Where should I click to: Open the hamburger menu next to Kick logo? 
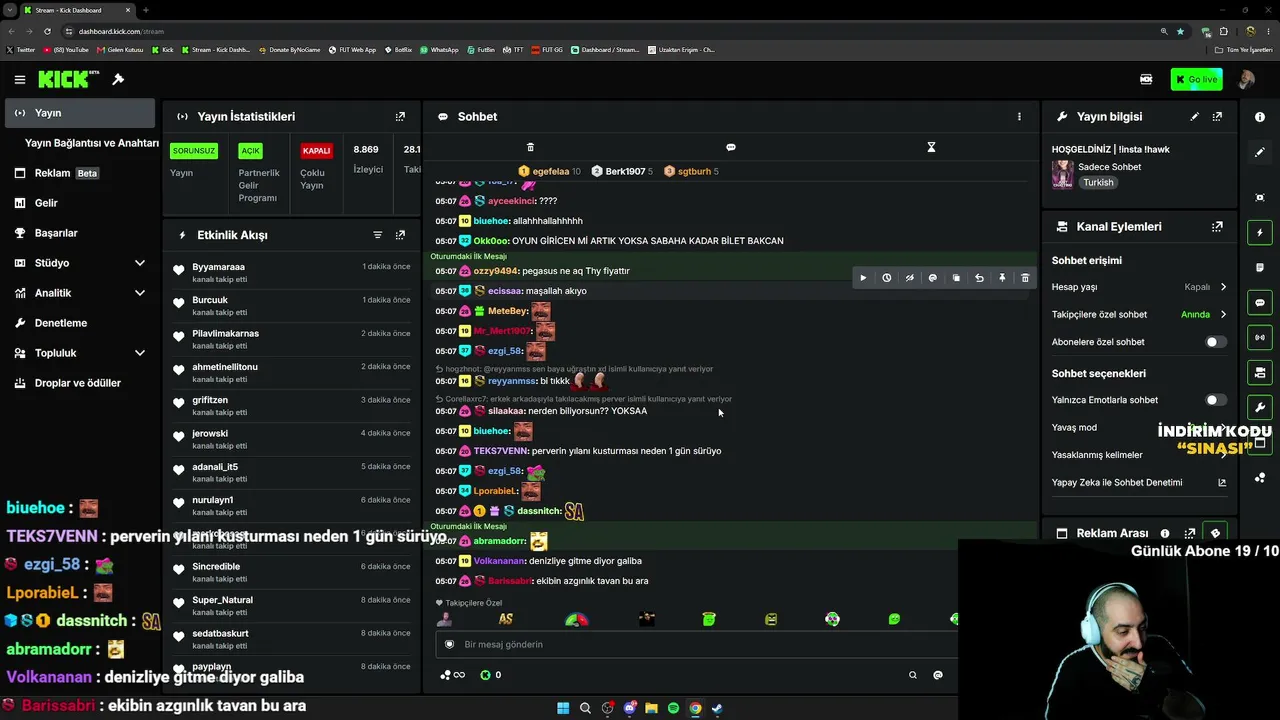click(20, 80)
